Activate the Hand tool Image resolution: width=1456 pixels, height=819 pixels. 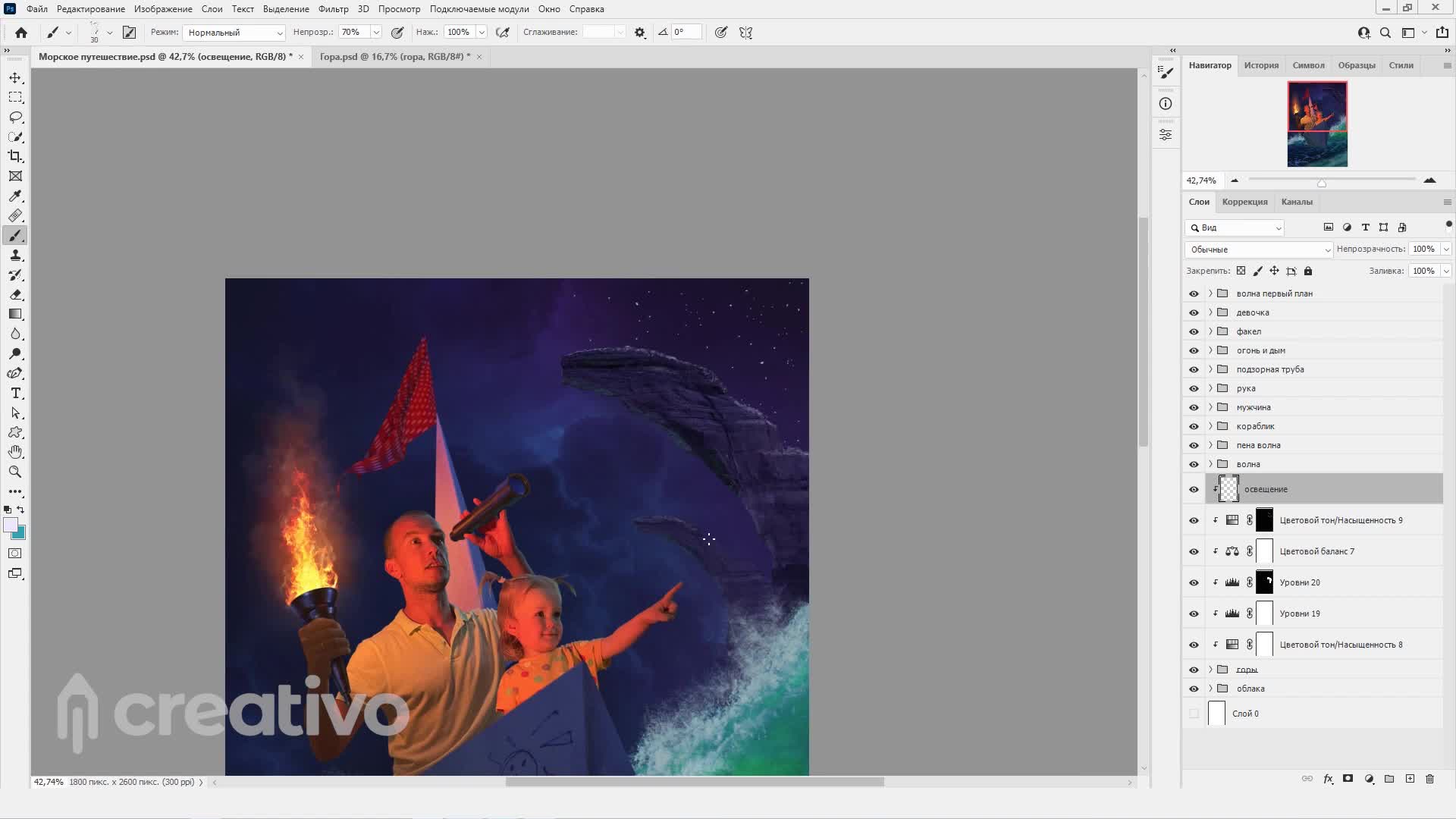(x=15, y=452)
